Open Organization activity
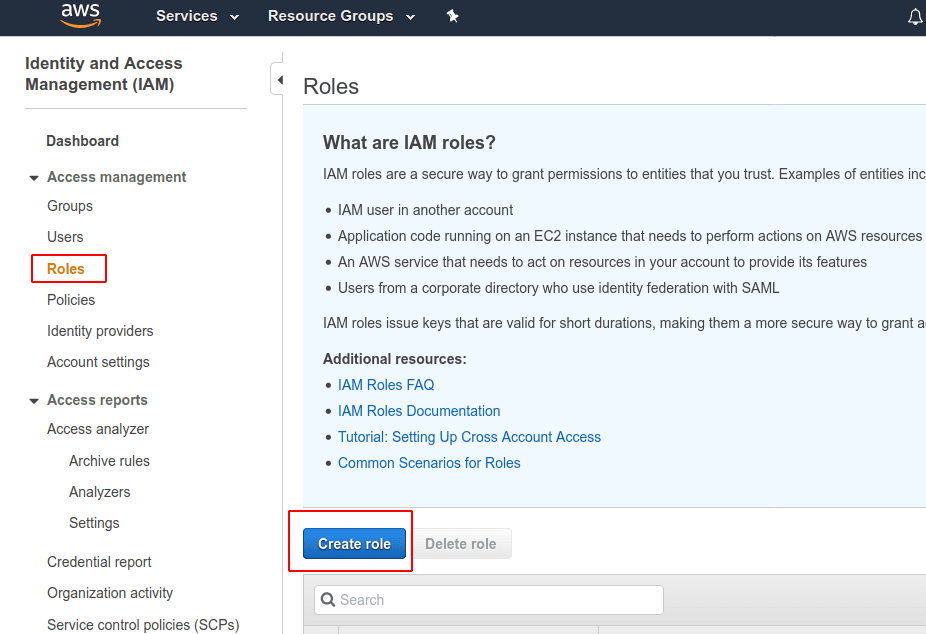Screen dimensions: 926x634 [110, 593]
